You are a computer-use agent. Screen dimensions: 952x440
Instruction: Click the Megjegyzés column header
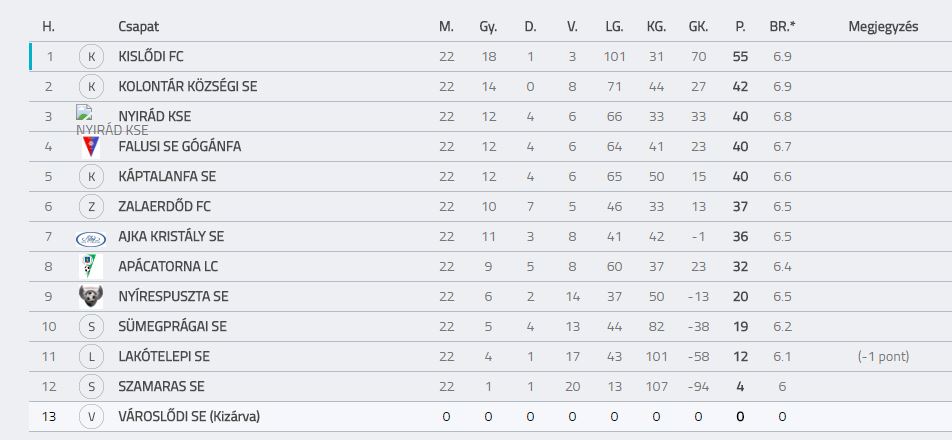pos(883,27)
